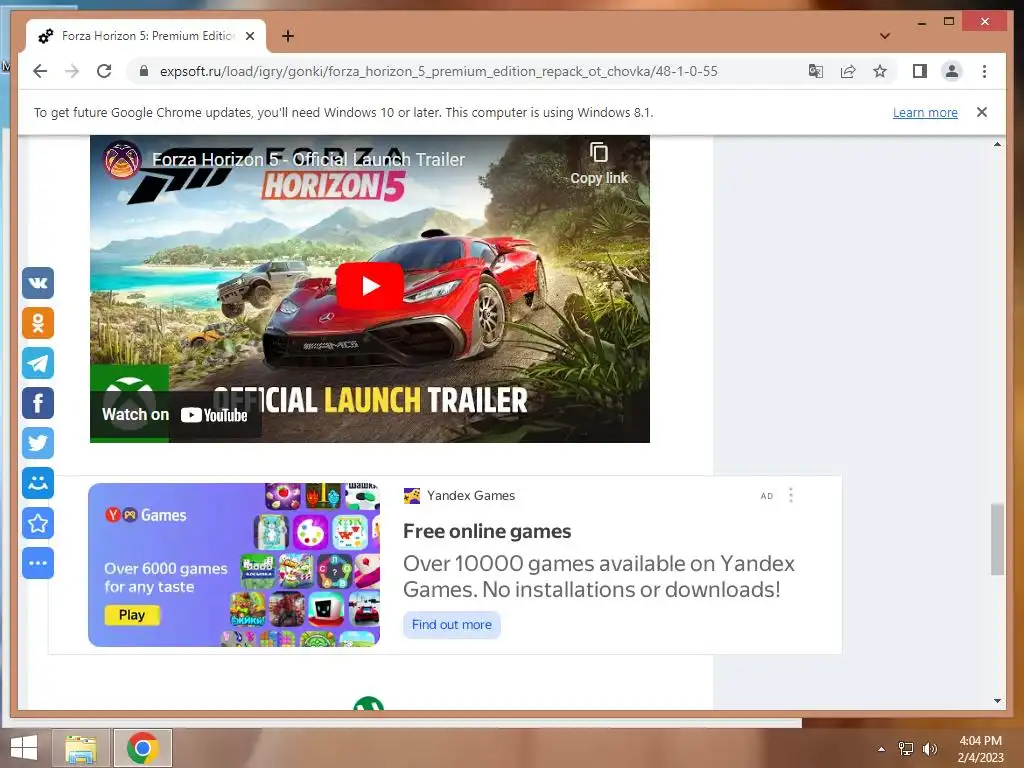
Task: Click Yandex Games advertiser name
Action: (471, 496)
